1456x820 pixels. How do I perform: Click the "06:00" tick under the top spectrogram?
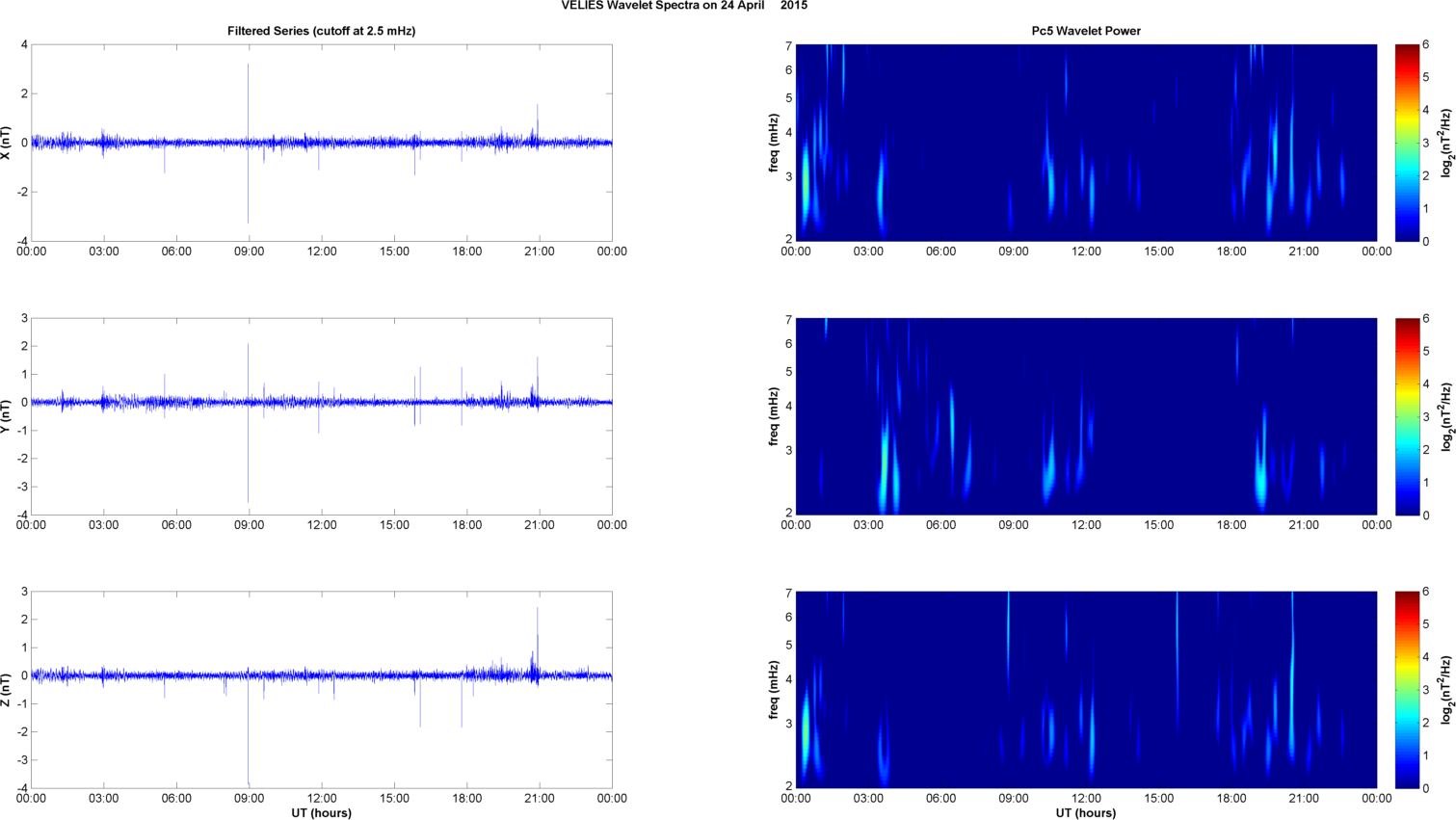[x=941, y=251]
